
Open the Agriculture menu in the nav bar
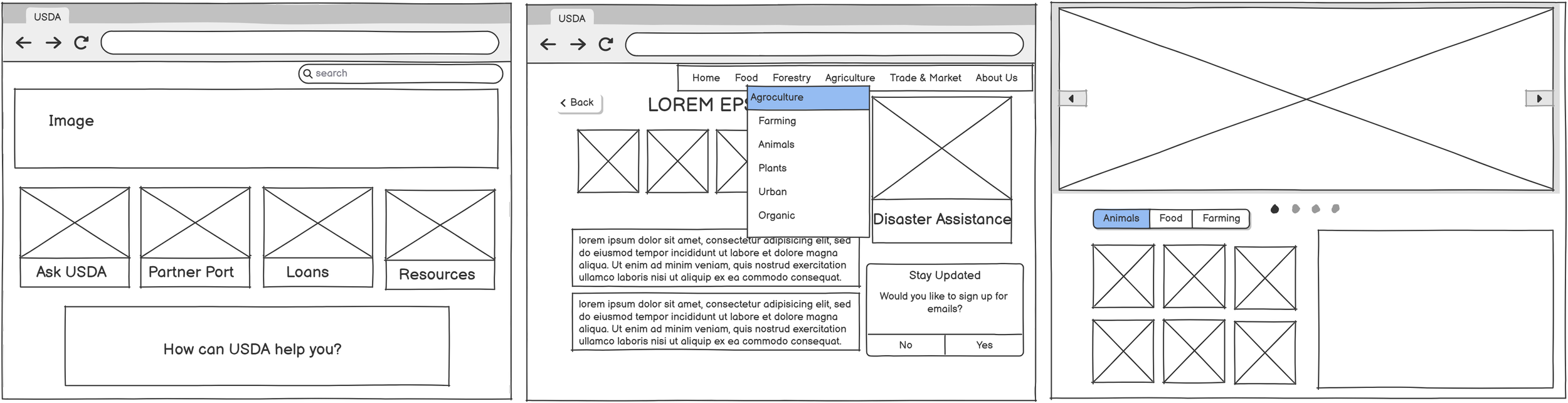click(850, 78)
